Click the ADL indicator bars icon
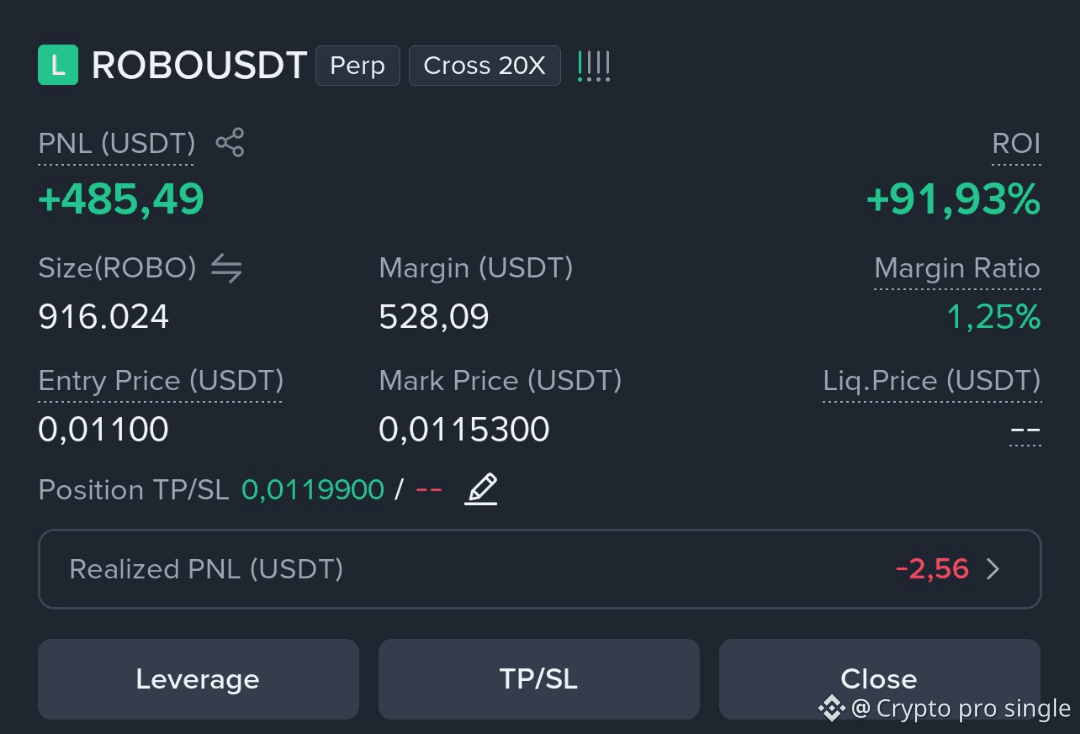Viewport: 1080px width, 734px height. 594,66
